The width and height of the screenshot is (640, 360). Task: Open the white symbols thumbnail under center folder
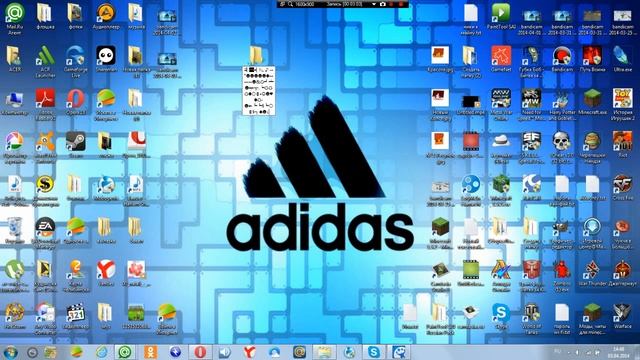click(x=259, y=91)
